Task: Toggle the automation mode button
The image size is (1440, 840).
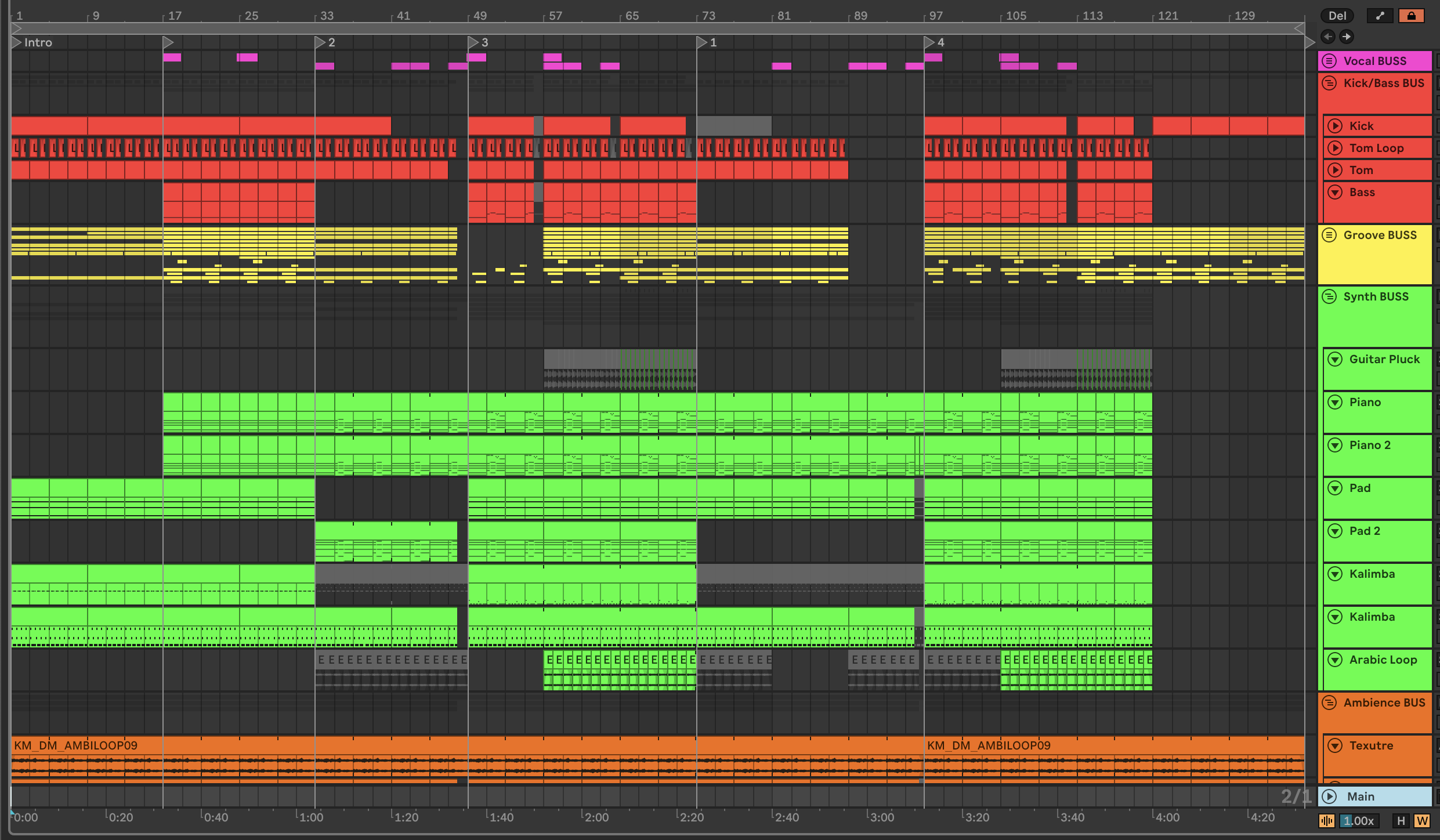Action: click(1380, 16)
